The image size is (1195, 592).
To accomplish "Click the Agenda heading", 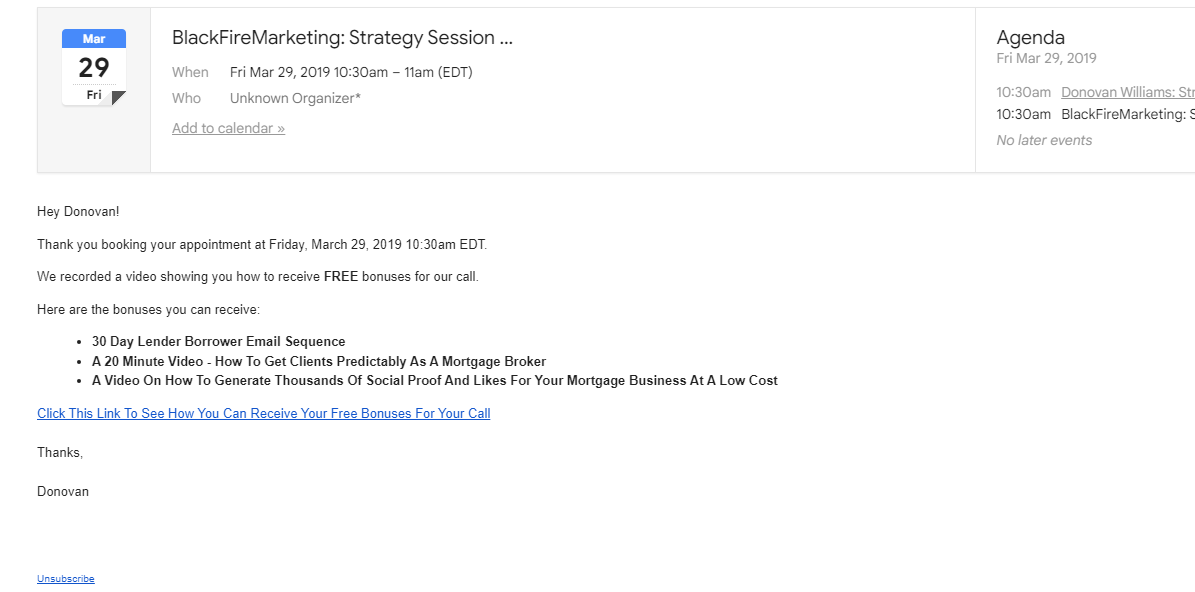I will point(1030,38).
